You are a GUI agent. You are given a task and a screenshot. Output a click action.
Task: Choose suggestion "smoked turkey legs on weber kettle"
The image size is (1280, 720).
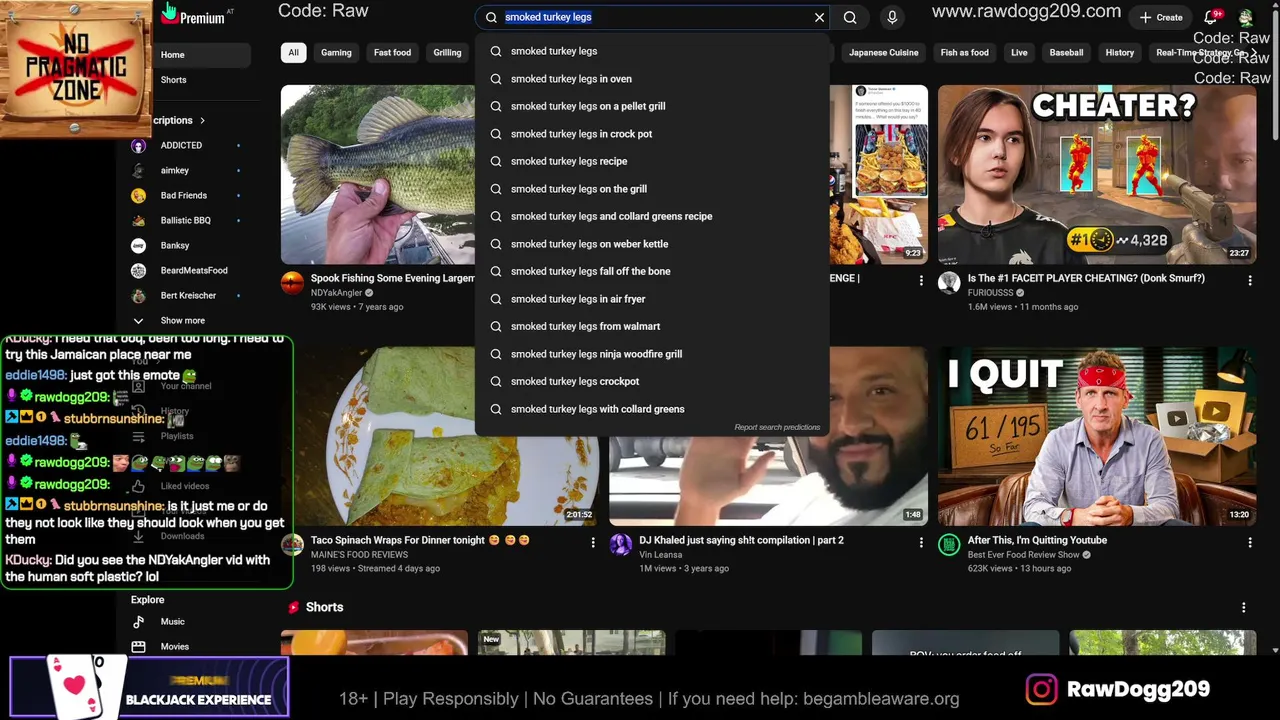[652, 244]
